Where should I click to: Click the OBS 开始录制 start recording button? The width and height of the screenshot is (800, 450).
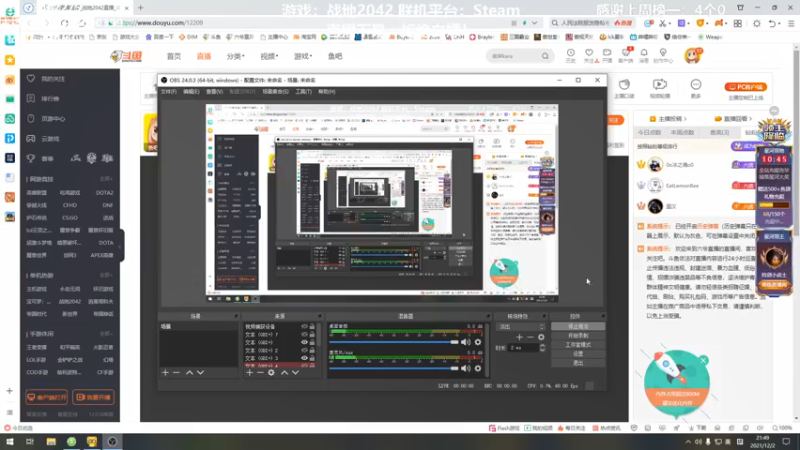(x=578, y=336)
